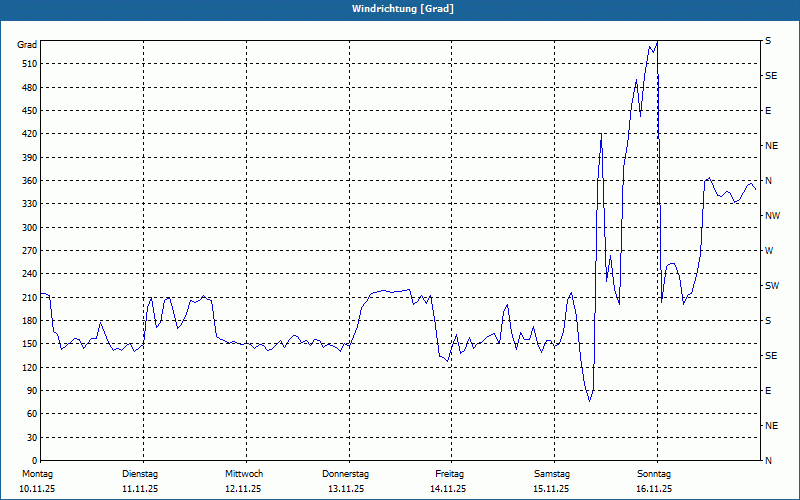The width and height of the screenshot is (800, 500).
Task: Click the 10.11.25 date label
Action: click(37, 489)
